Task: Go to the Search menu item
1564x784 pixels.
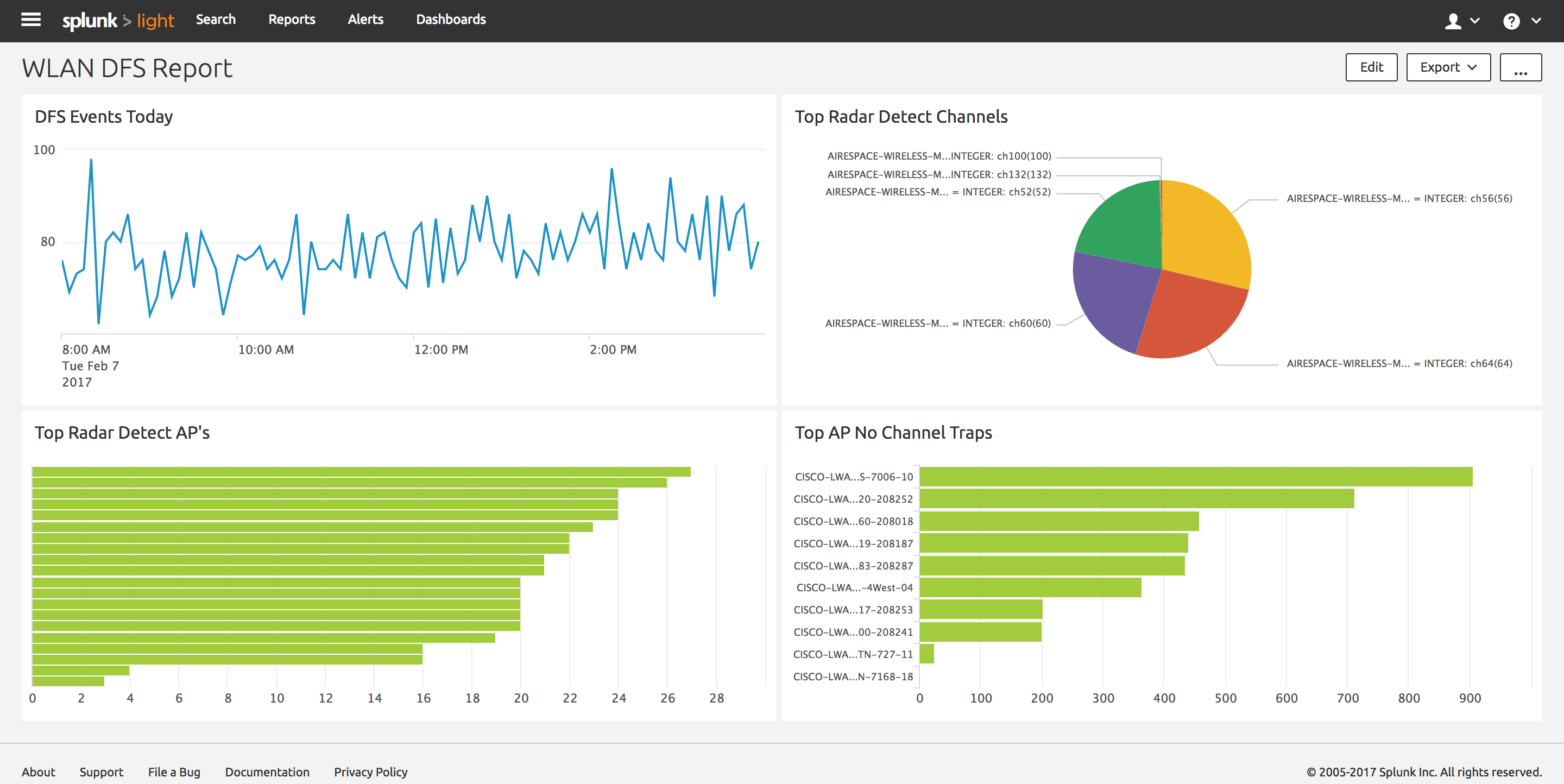Action: click(x=216, y=20)
